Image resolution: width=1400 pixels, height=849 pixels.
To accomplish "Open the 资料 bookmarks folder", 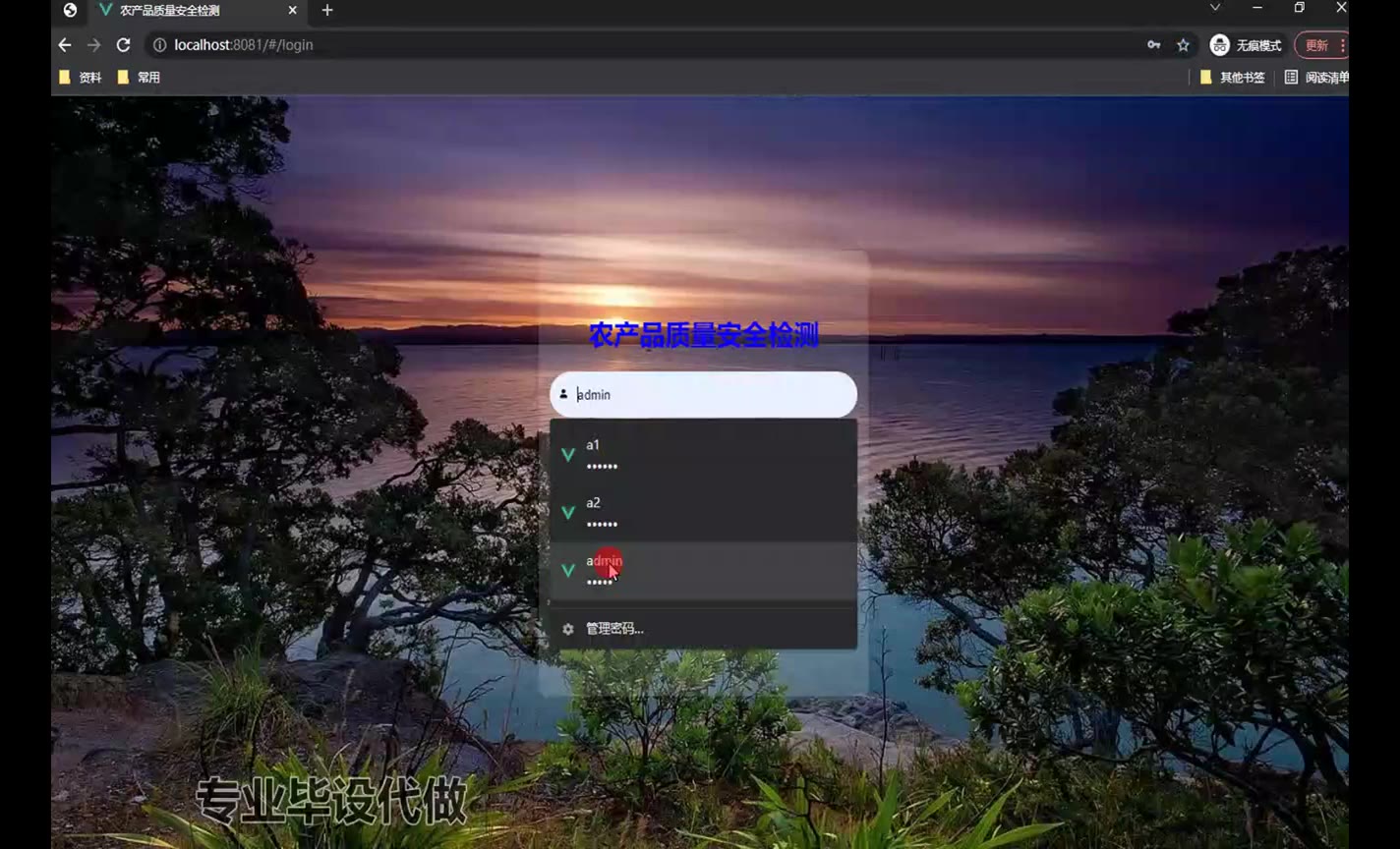I will tap(81, 78).
